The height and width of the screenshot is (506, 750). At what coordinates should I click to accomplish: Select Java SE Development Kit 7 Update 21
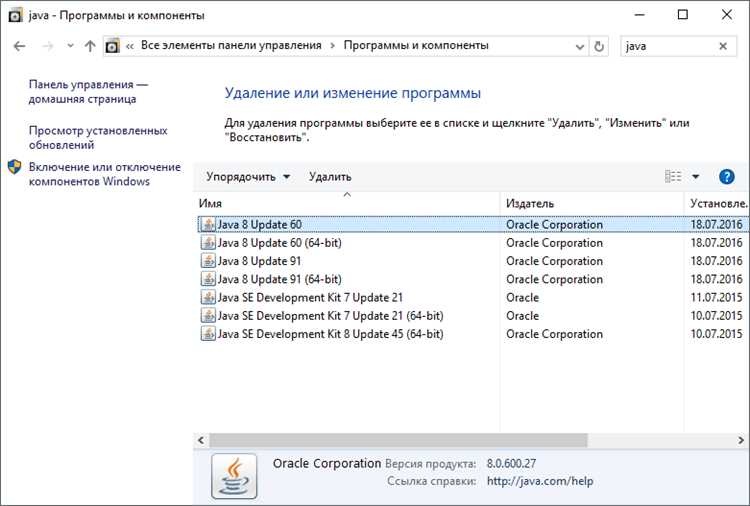(473, 297)
